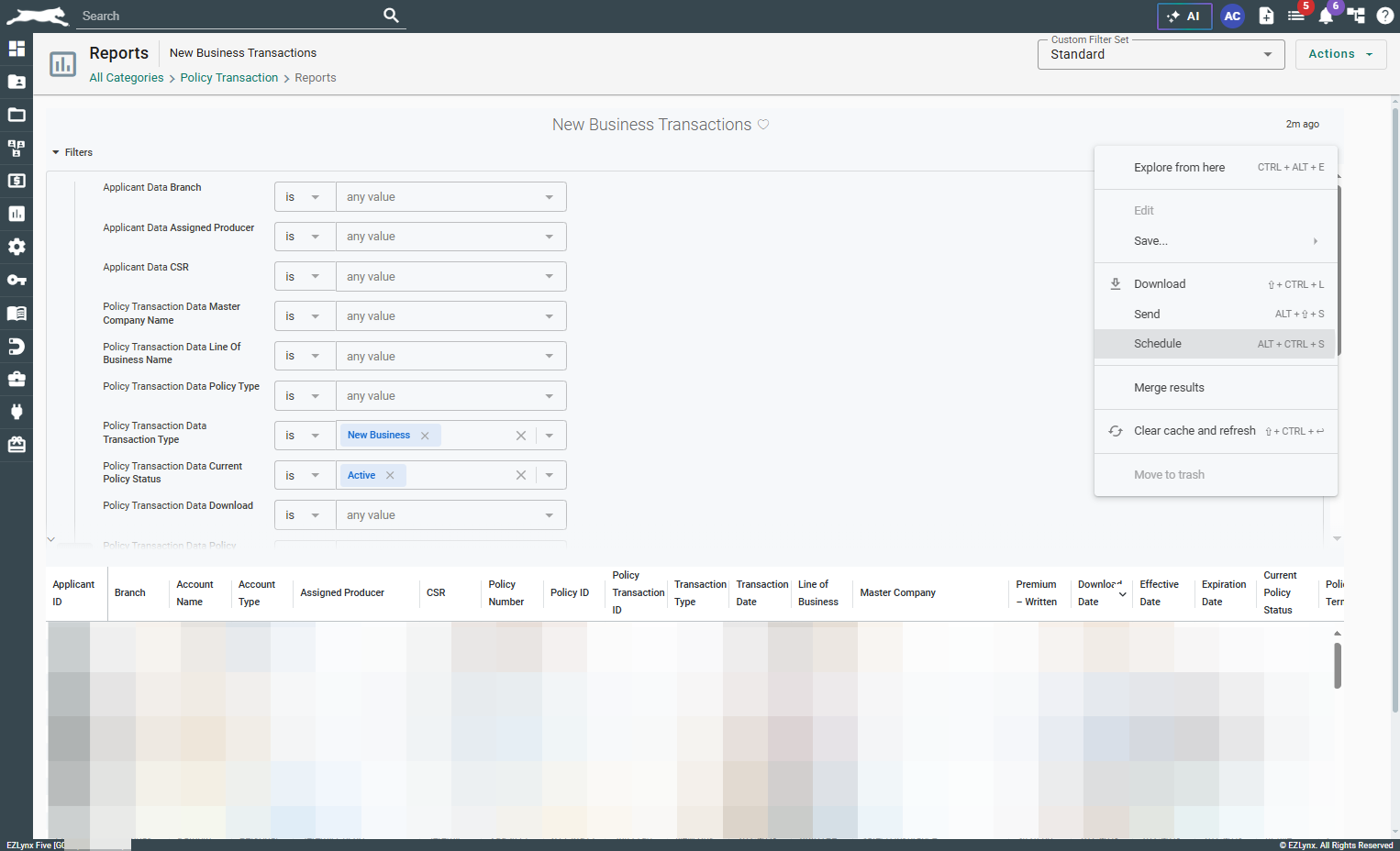Open the Policy Type value dropdown
Viewport: 1400px width, 851px height.
click(450, 396)
